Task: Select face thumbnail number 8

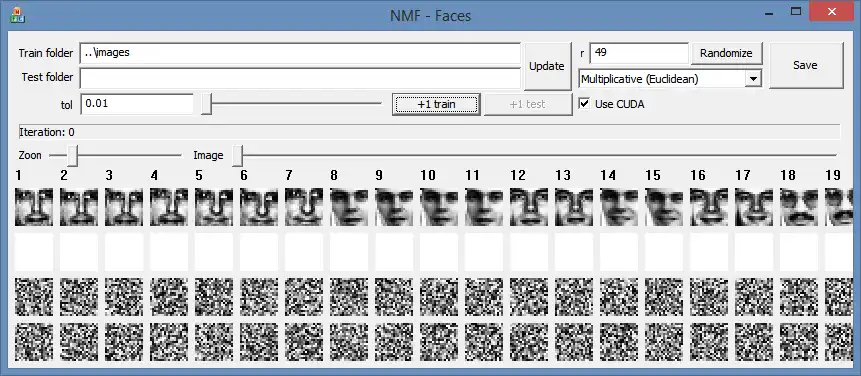Action: pos(349,207)
